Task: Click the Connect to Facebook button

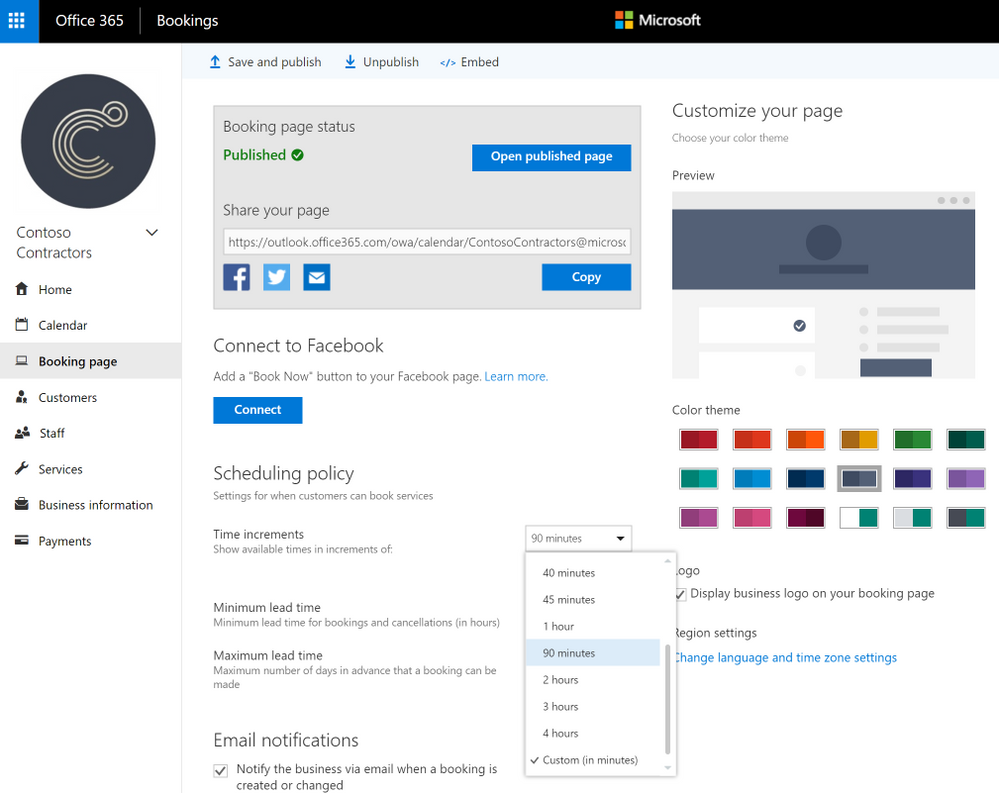Action: [257, 410]
